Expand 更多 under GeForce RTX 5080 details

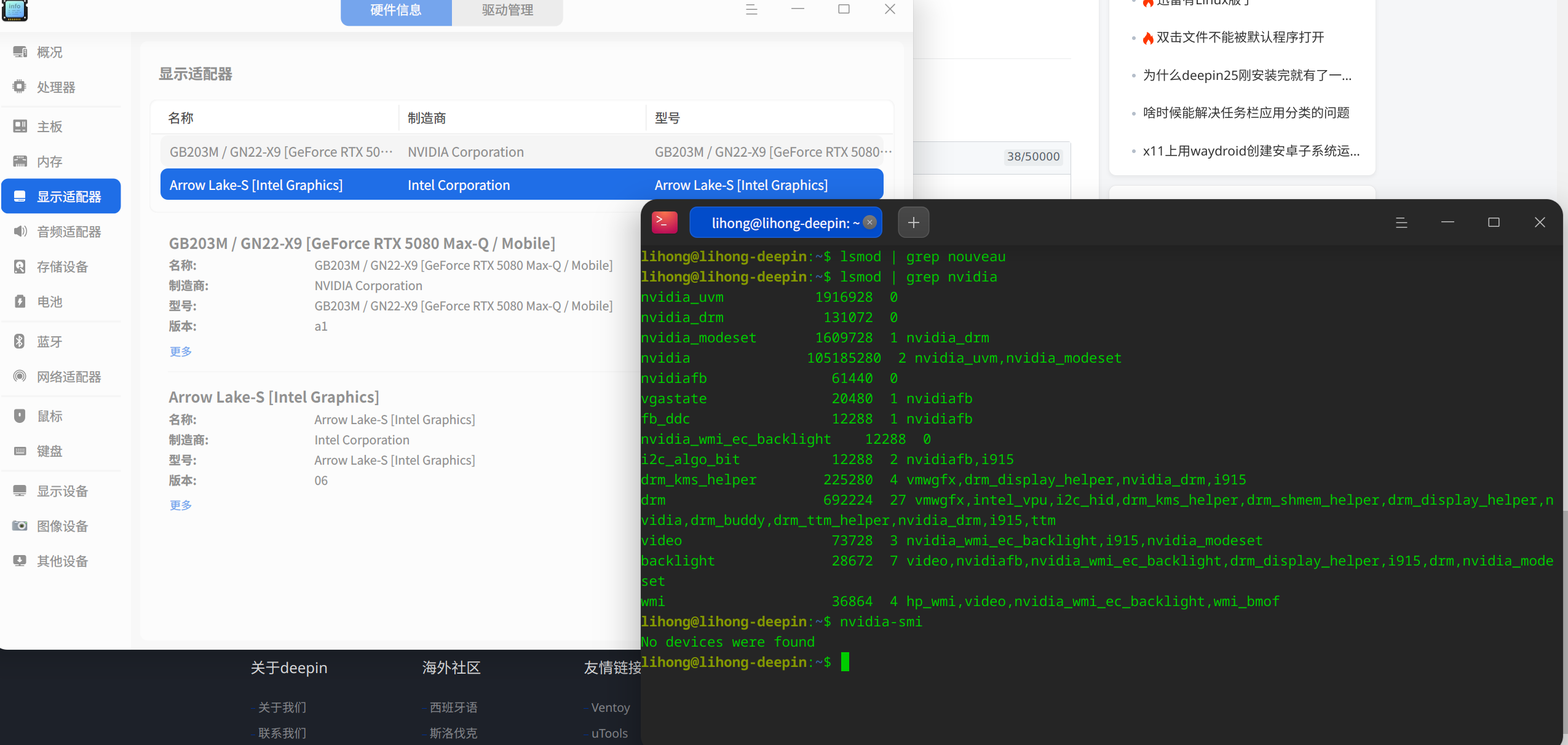[181, 351]
